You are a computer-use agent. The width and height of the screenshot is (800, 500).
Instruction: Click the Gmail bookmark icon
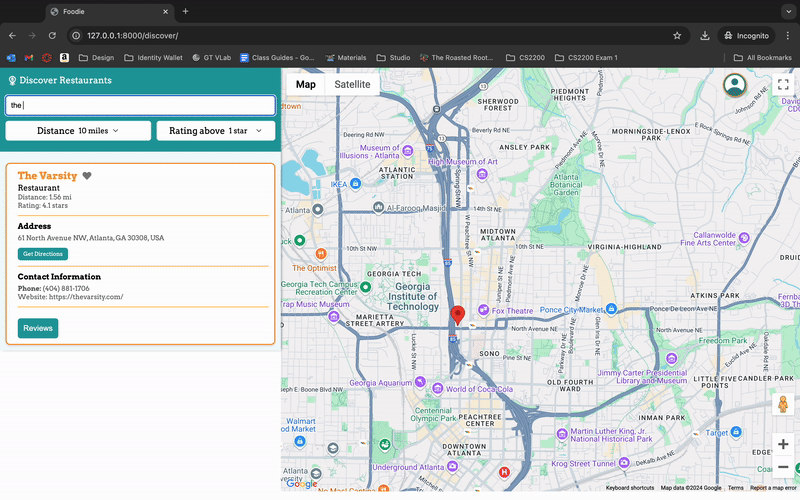tap(29, 58)
